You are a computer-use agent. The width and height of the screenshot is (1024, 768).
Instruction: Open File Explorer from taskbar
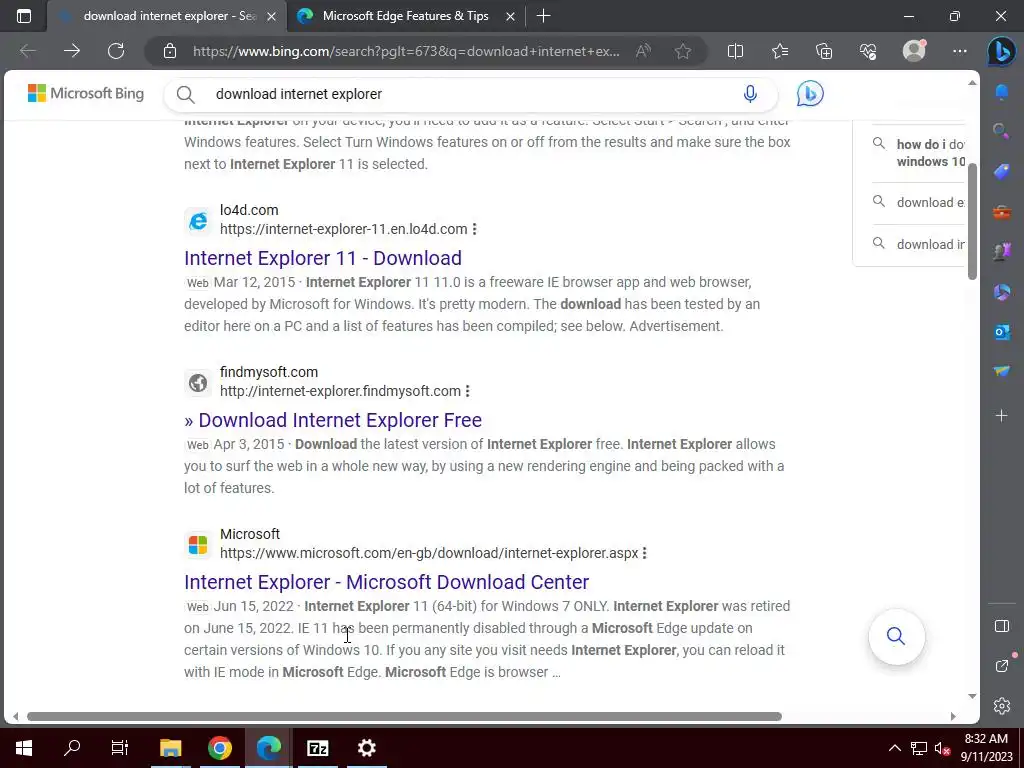tap(170, 748)
